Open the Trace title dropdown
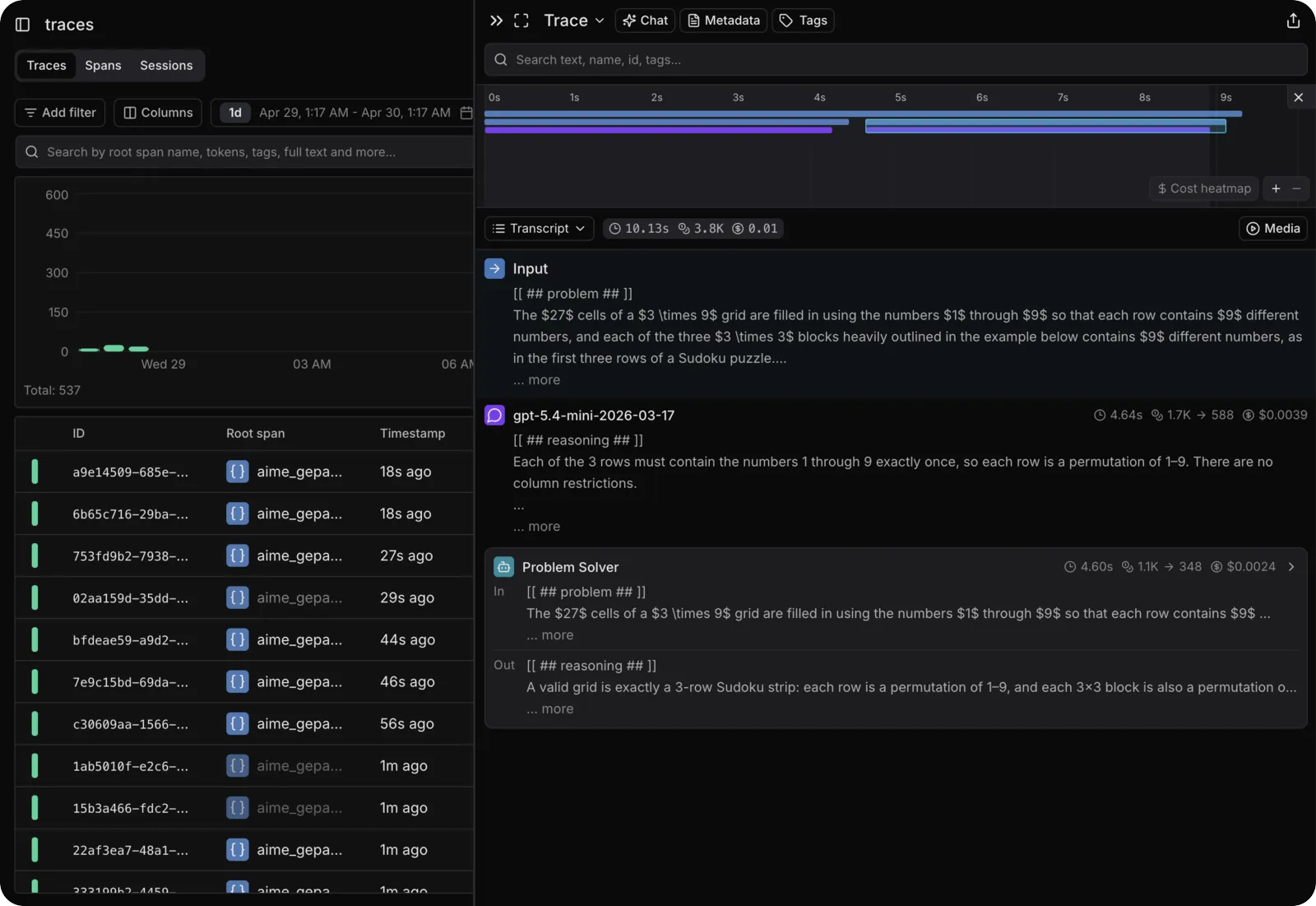 point(574,21)
